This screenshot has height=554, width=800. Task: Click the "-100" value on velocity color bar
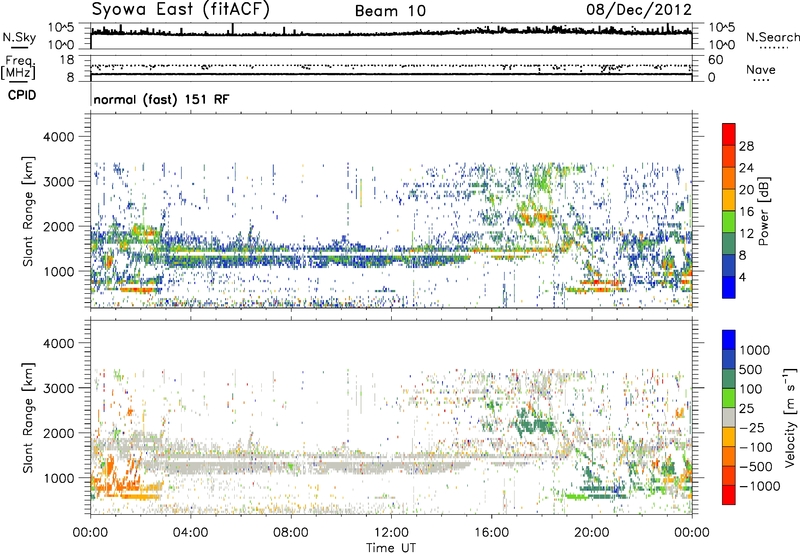[757, 447]
